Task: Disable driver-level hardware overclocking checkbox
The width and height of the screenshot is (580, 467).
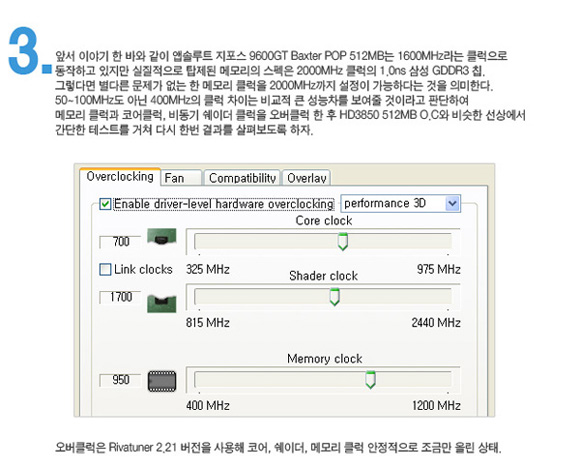Action: coord(105,204)
